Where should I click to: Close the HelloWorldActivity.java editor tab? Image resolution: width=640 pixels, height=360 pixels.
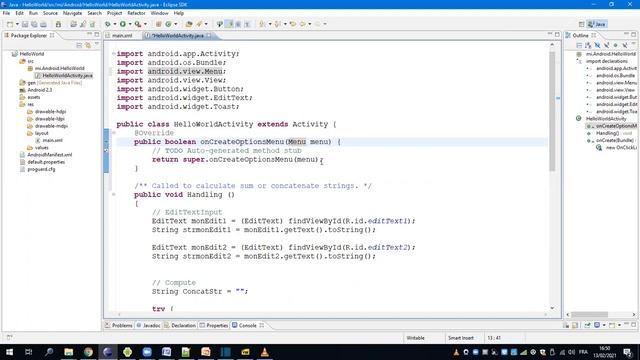point(209,36)
